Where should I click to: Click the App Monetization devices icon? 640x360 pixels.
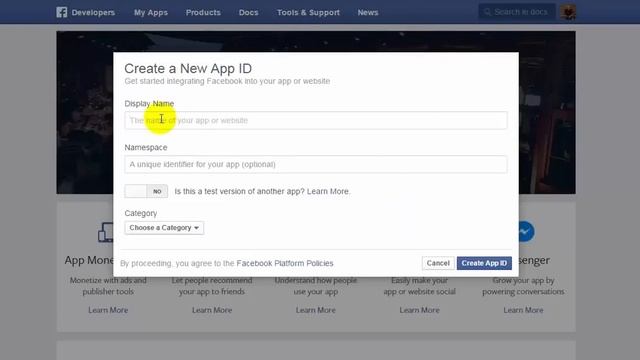pyautogui.click(x=106, y=232)
